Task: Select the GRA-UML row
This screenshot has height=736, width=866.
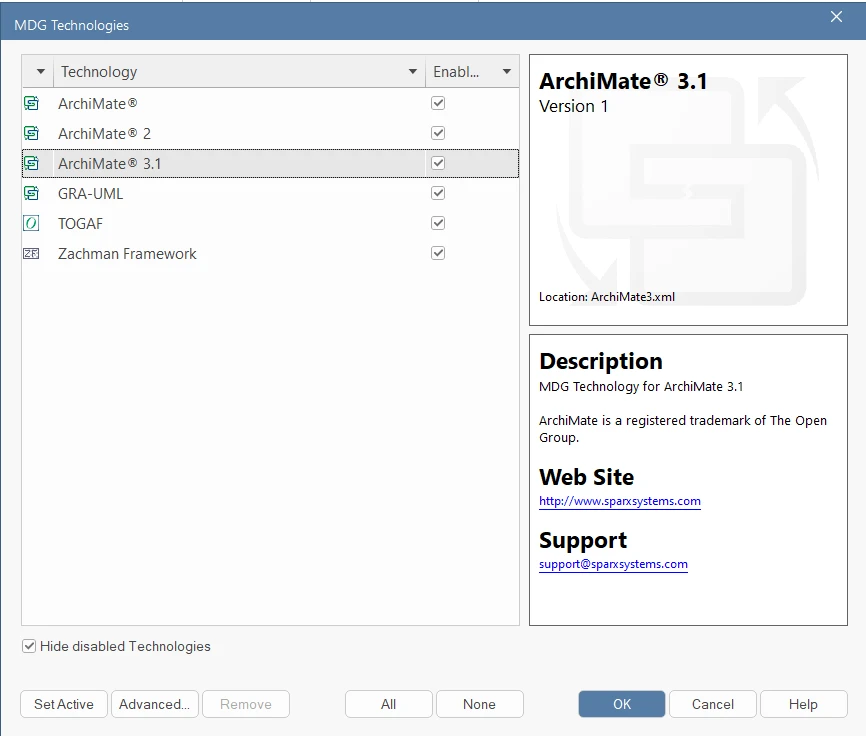Action: coord(270,193)
